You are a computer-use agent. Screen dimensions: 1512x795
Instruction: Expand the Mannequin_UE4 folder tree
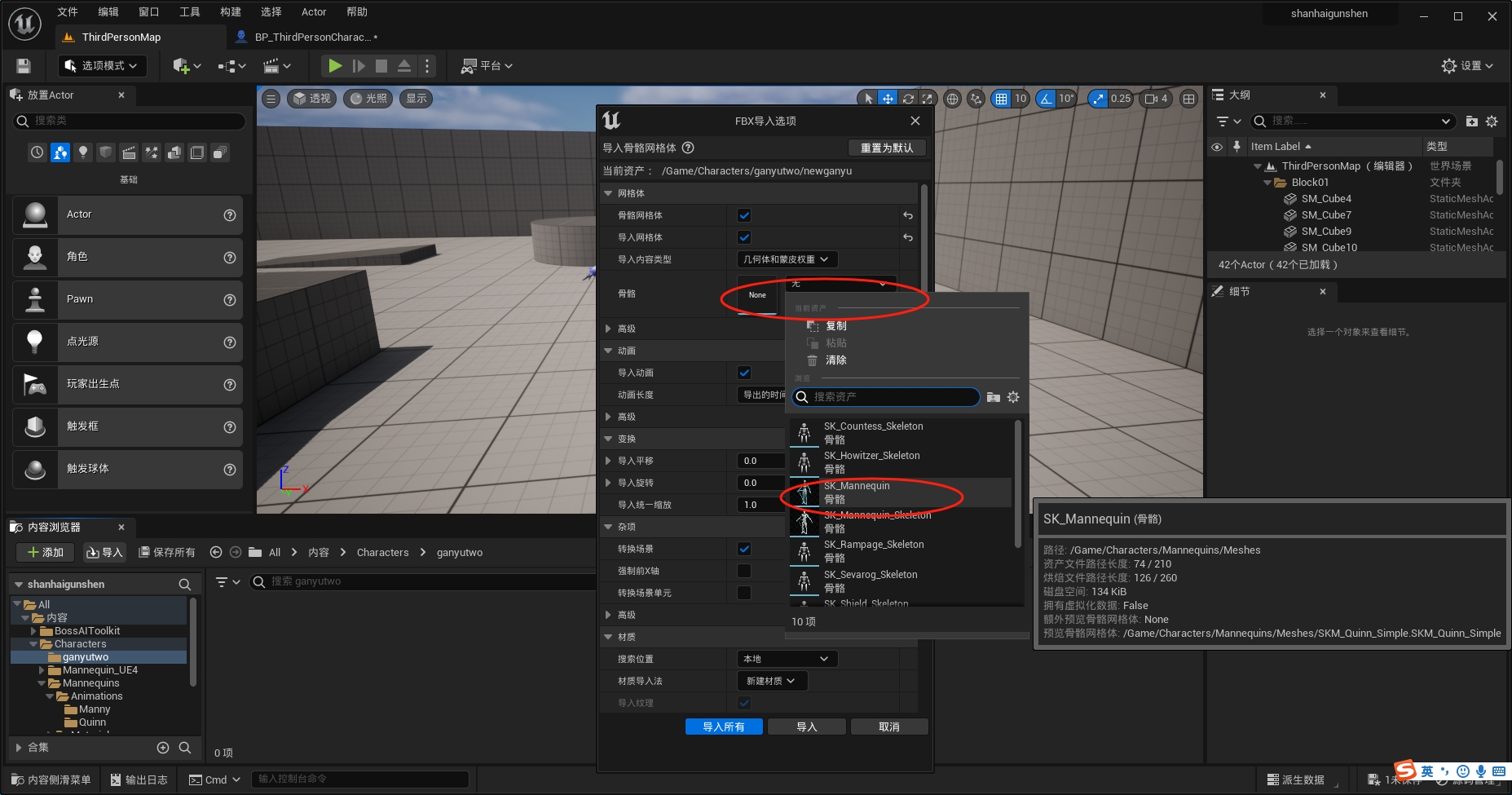tap(42, 670)
